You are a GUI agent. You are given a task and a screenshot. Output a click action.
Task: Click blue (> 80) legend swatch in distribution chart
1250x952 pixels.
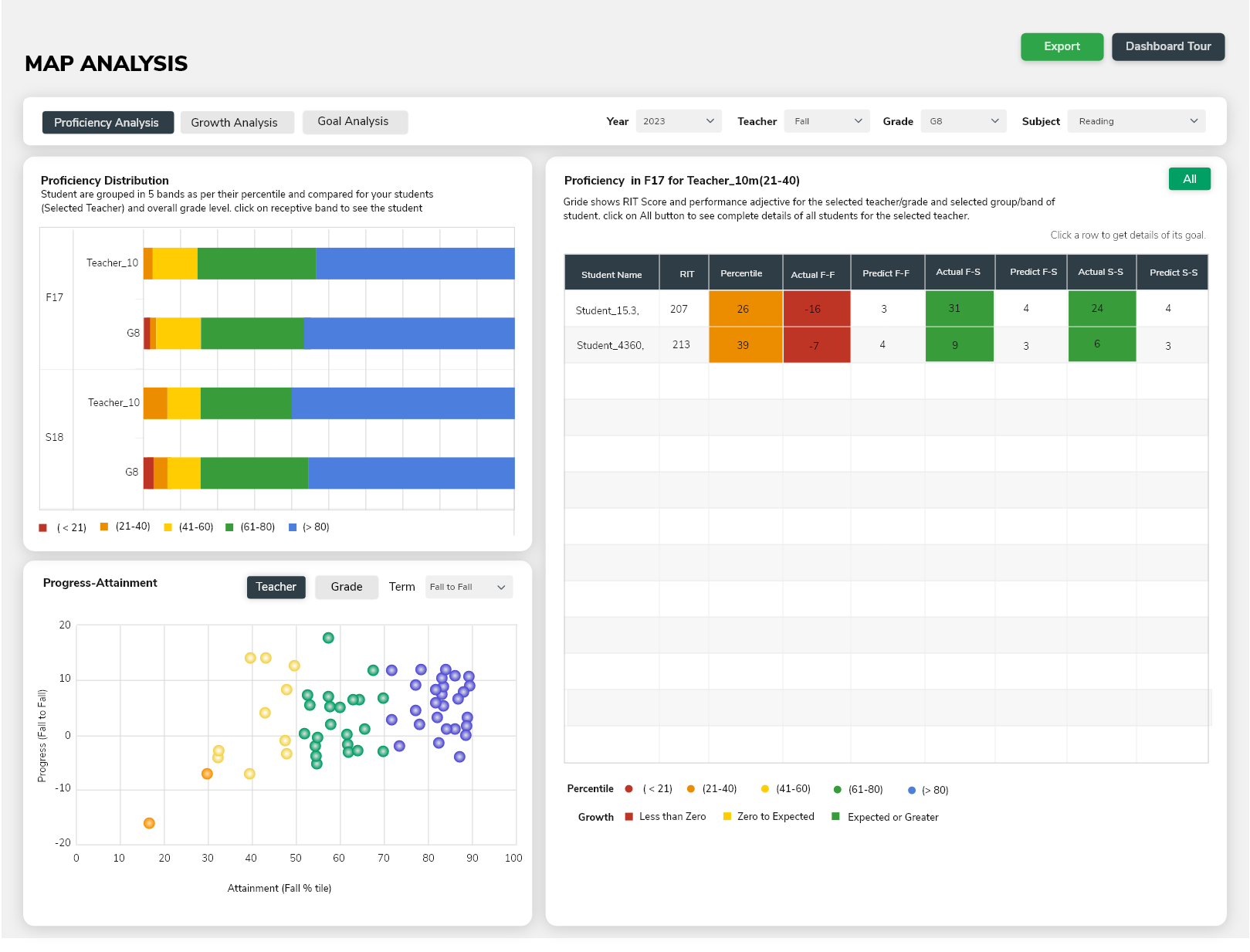tap(293, 527)
